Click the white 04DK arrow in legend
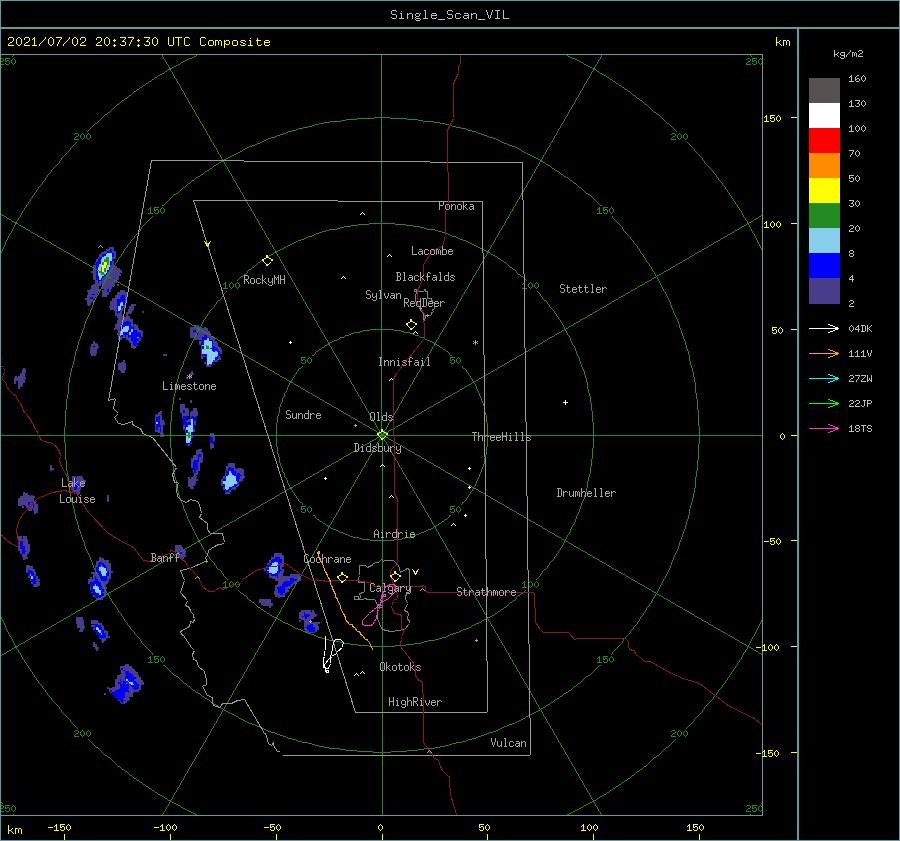The height and width of the screenshot is (841, 900). click(x=824, y=328)
